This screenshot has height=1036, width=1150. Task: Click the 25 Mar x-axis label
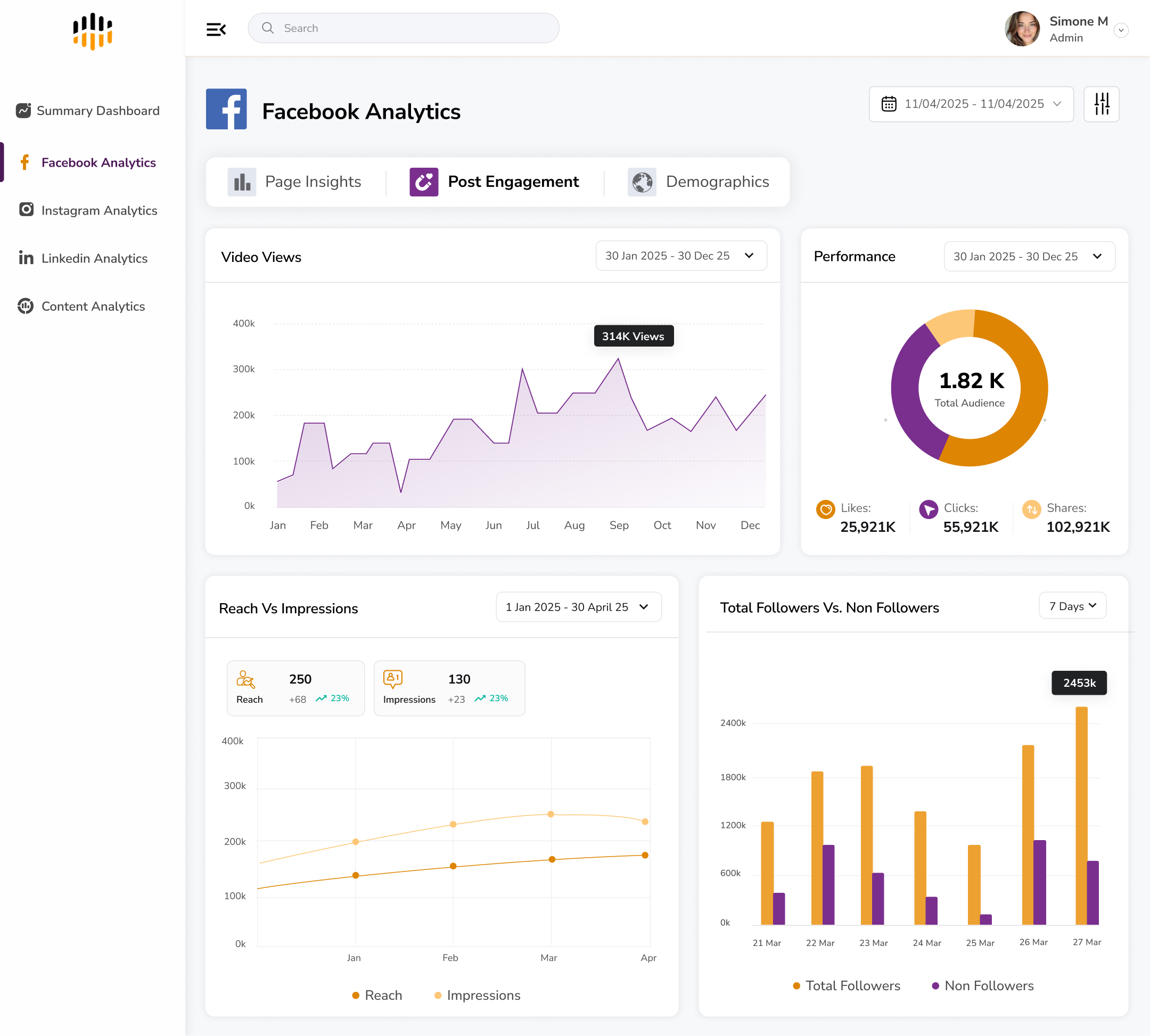pyautogui.click(x=980, y=943)
